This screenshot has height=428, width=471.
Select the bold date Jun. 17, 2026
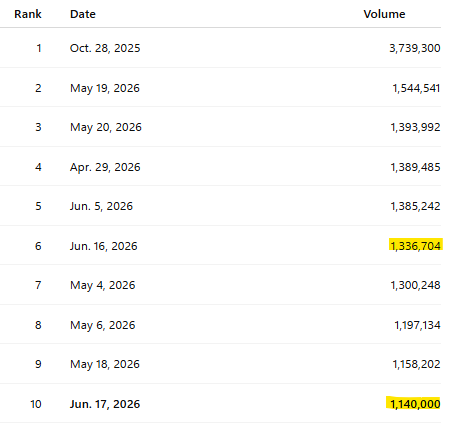(x=105, y=404)
